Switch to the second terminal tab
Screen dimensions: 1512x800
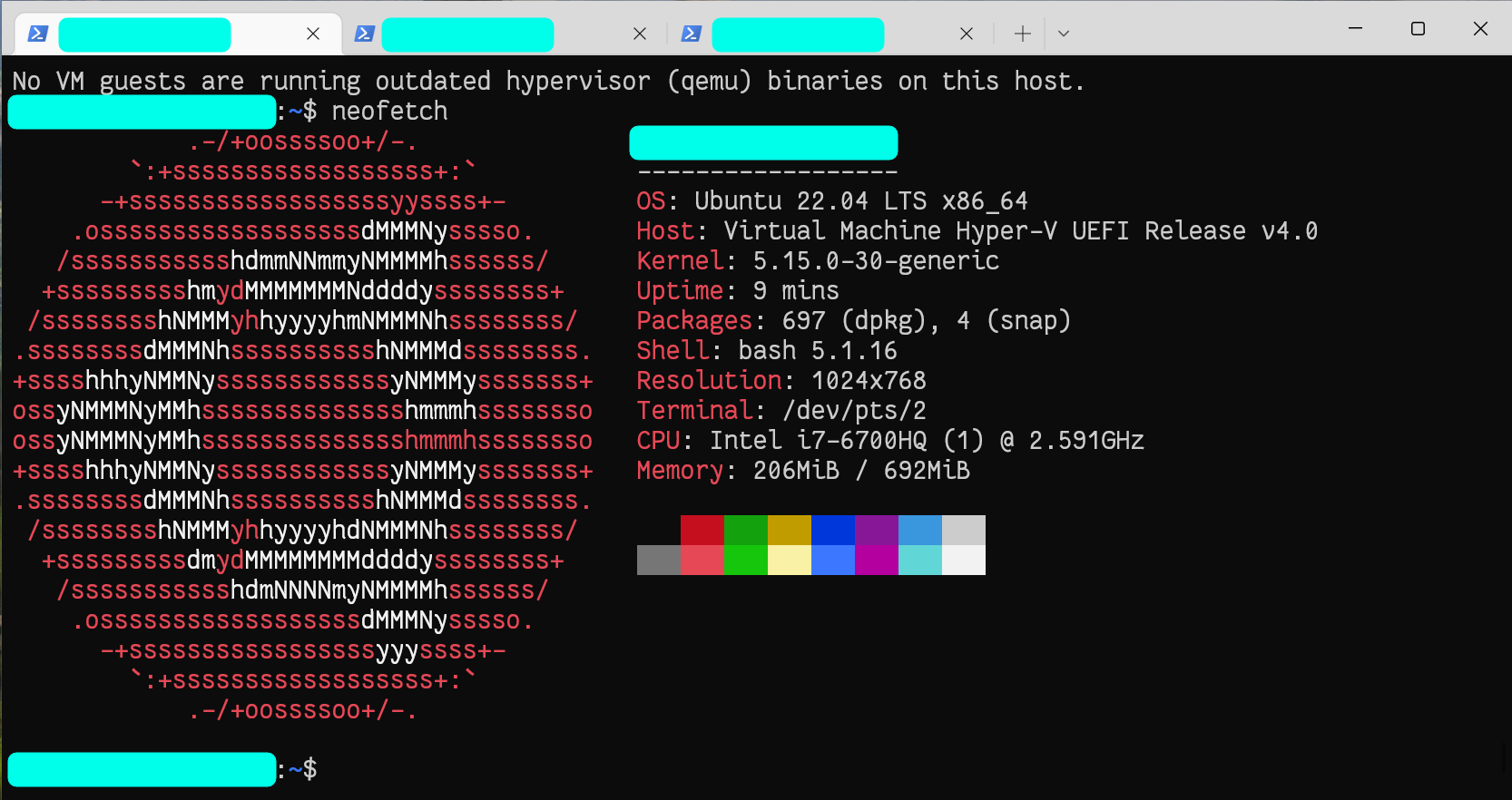[505, 34]
